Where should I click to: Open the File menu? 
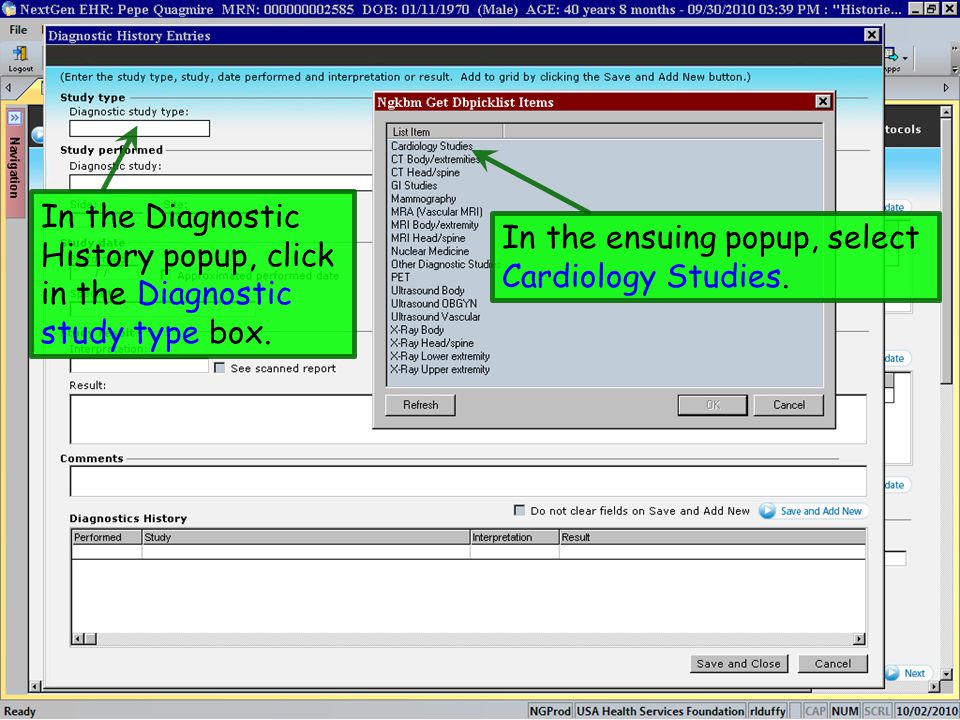(x=18, y=29)
